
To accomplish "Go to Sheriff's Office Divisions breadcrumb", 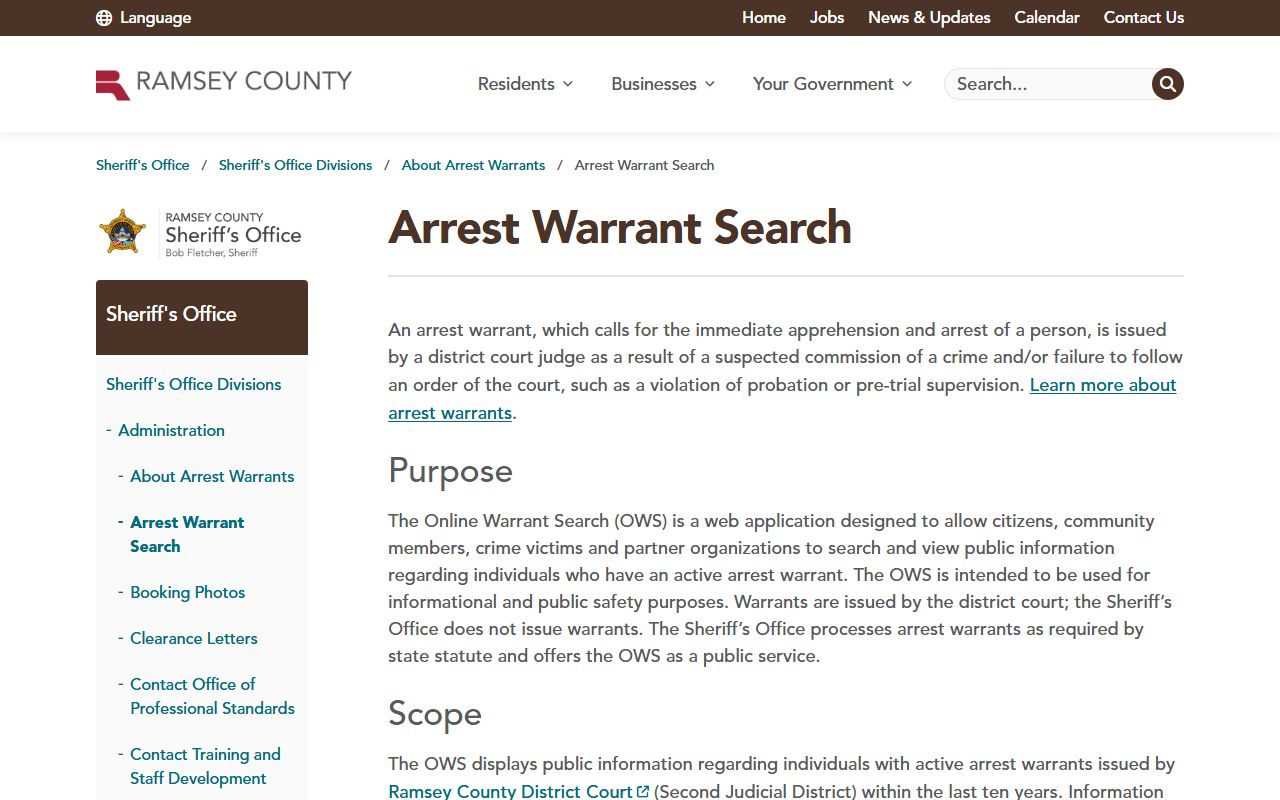I will pos(295,165).
